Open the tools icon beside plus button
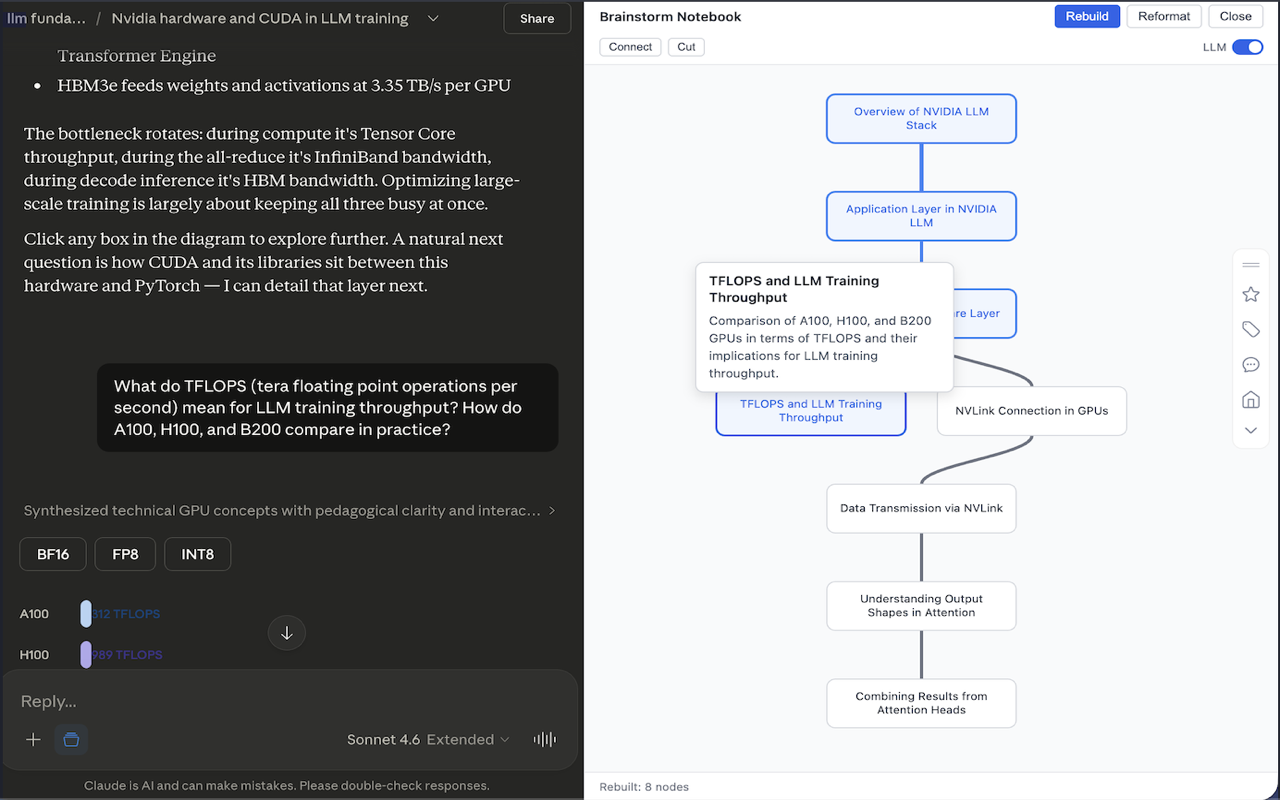The height and width of the screenshot is (800, 1280). (x=71, y=739)
